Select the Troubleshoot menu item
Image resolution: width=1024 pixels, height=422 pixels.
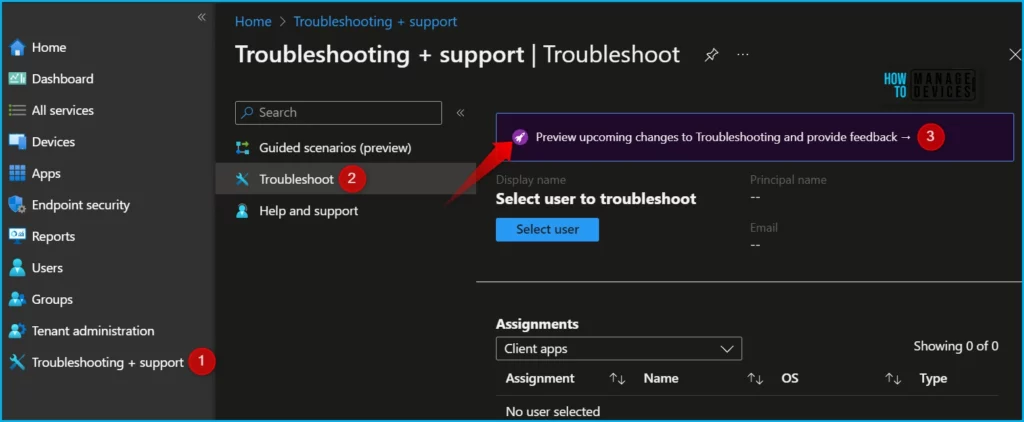(345, 179)
